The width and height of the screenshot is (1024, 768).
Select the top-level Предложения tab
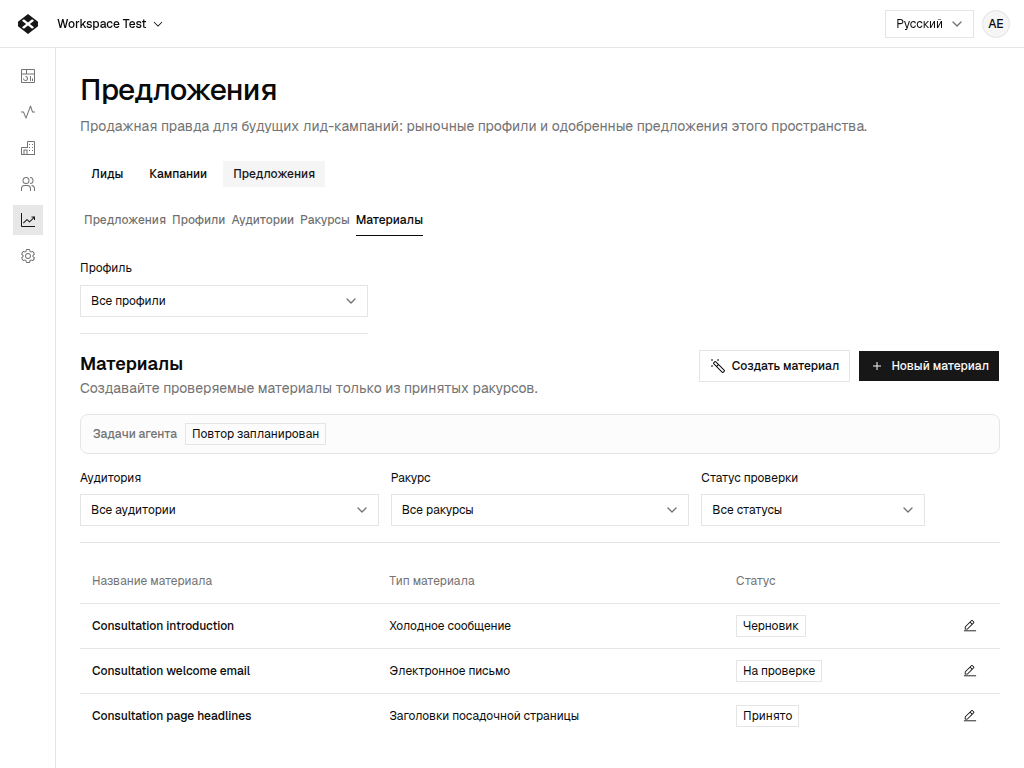coord(274,174)
